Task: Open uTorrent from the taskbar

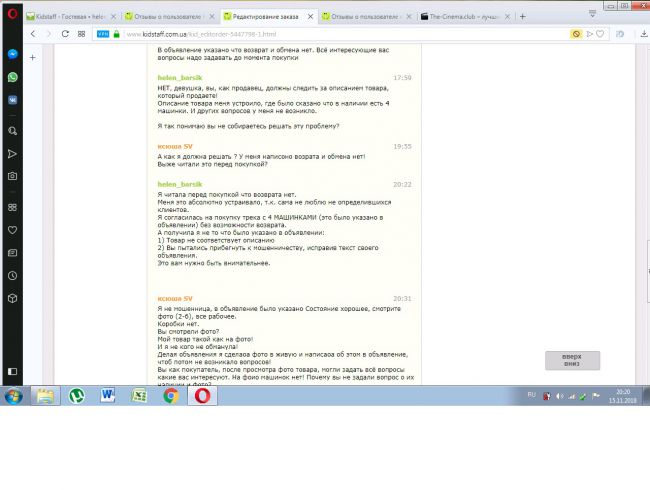Action: point(76,396)
